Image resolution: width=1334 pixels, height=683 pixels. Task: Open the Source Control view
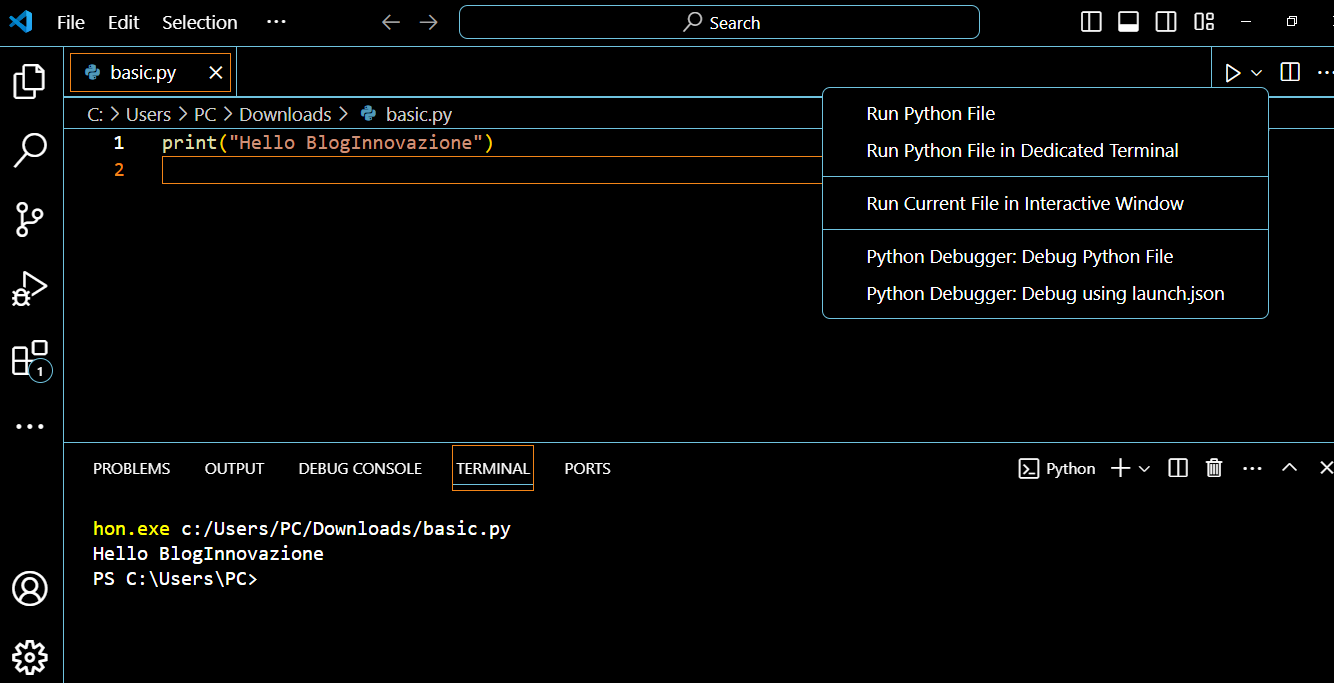coord(29,219)
